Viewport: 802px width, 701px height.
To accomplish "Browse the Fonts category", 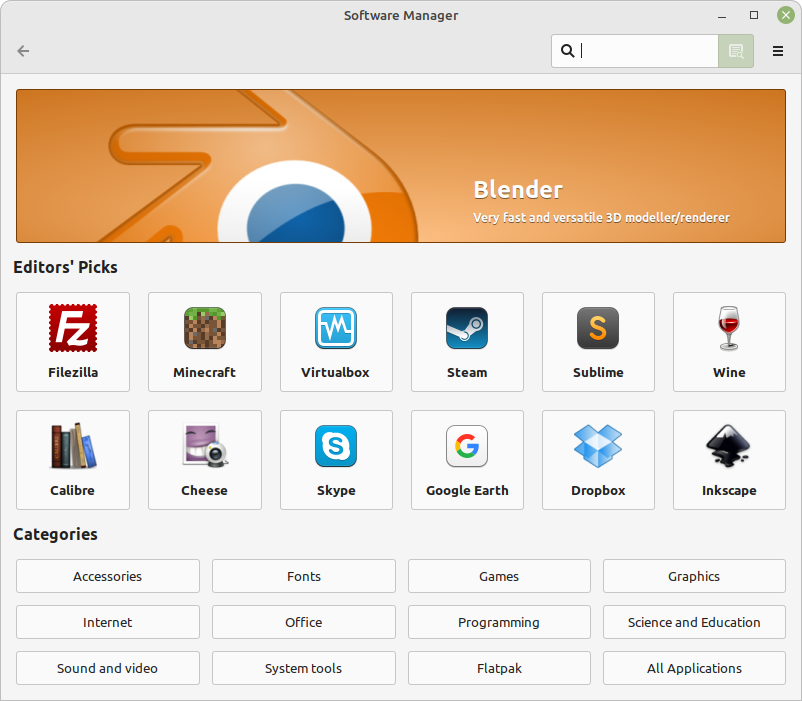I will 304,576.
